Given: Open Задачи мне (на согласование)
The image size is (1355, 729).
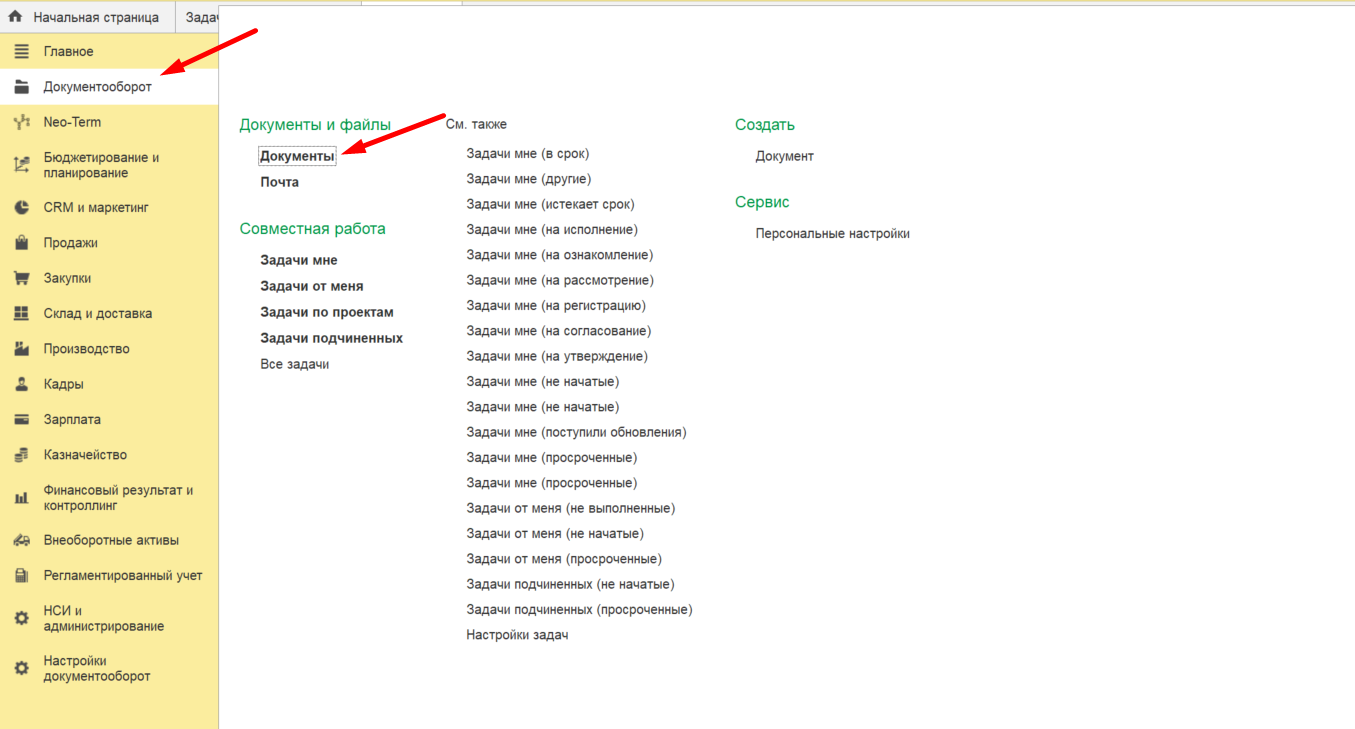Looking at the screenshot, I should point(559,331).
